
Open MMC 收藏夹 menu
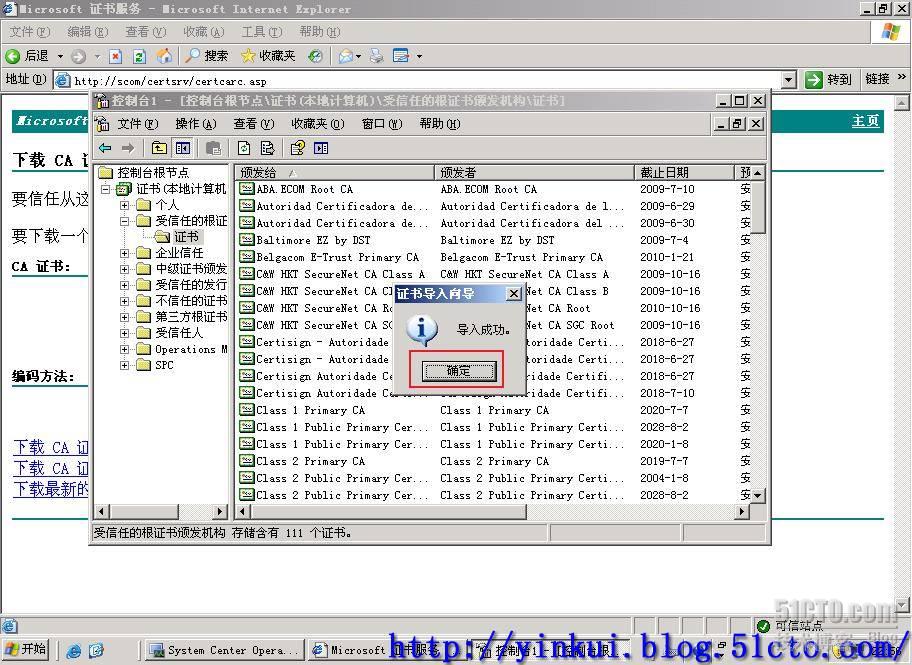318,124
